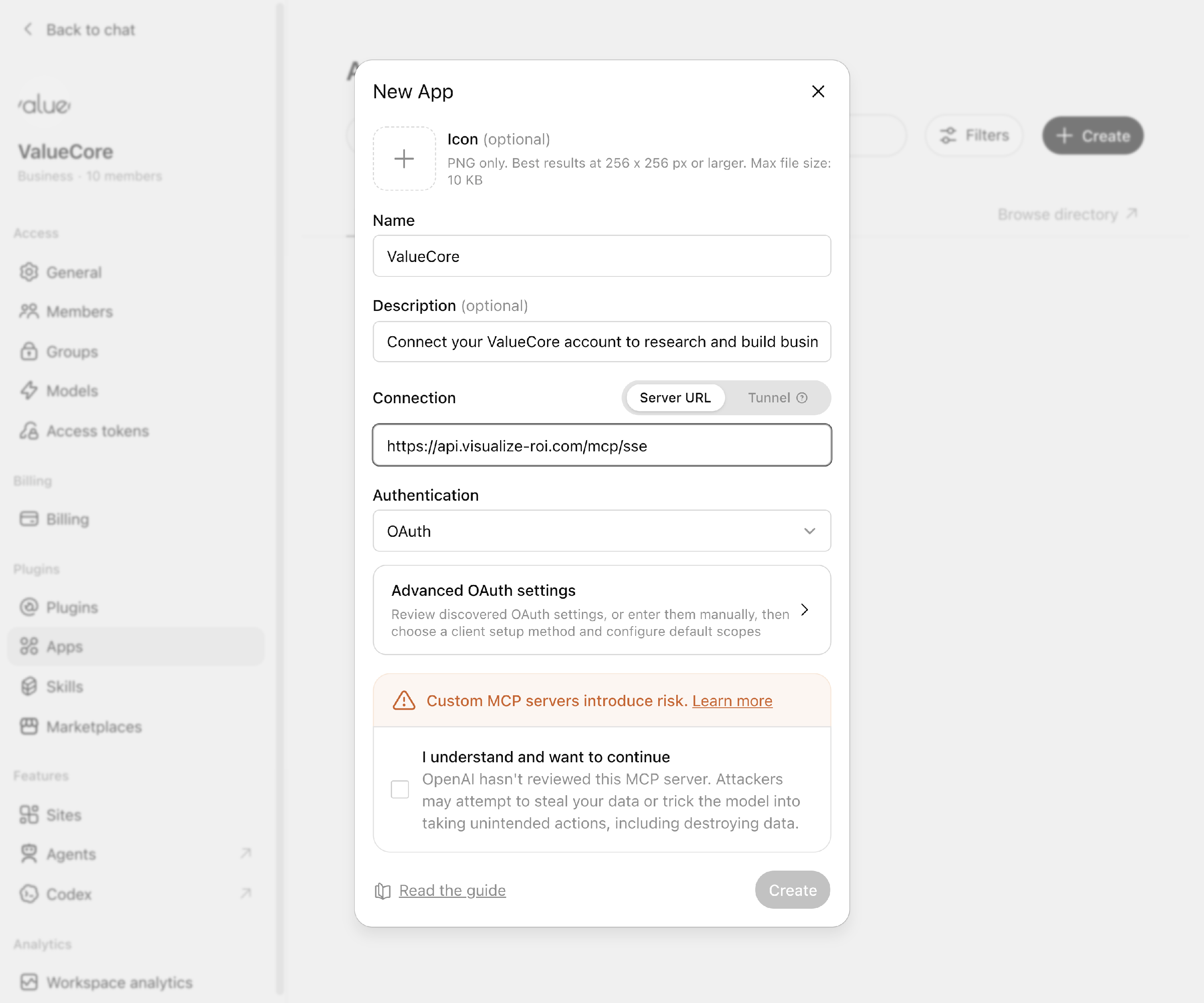
Task: Click the Sites layout icon
Action: click(x=28, y=814)
